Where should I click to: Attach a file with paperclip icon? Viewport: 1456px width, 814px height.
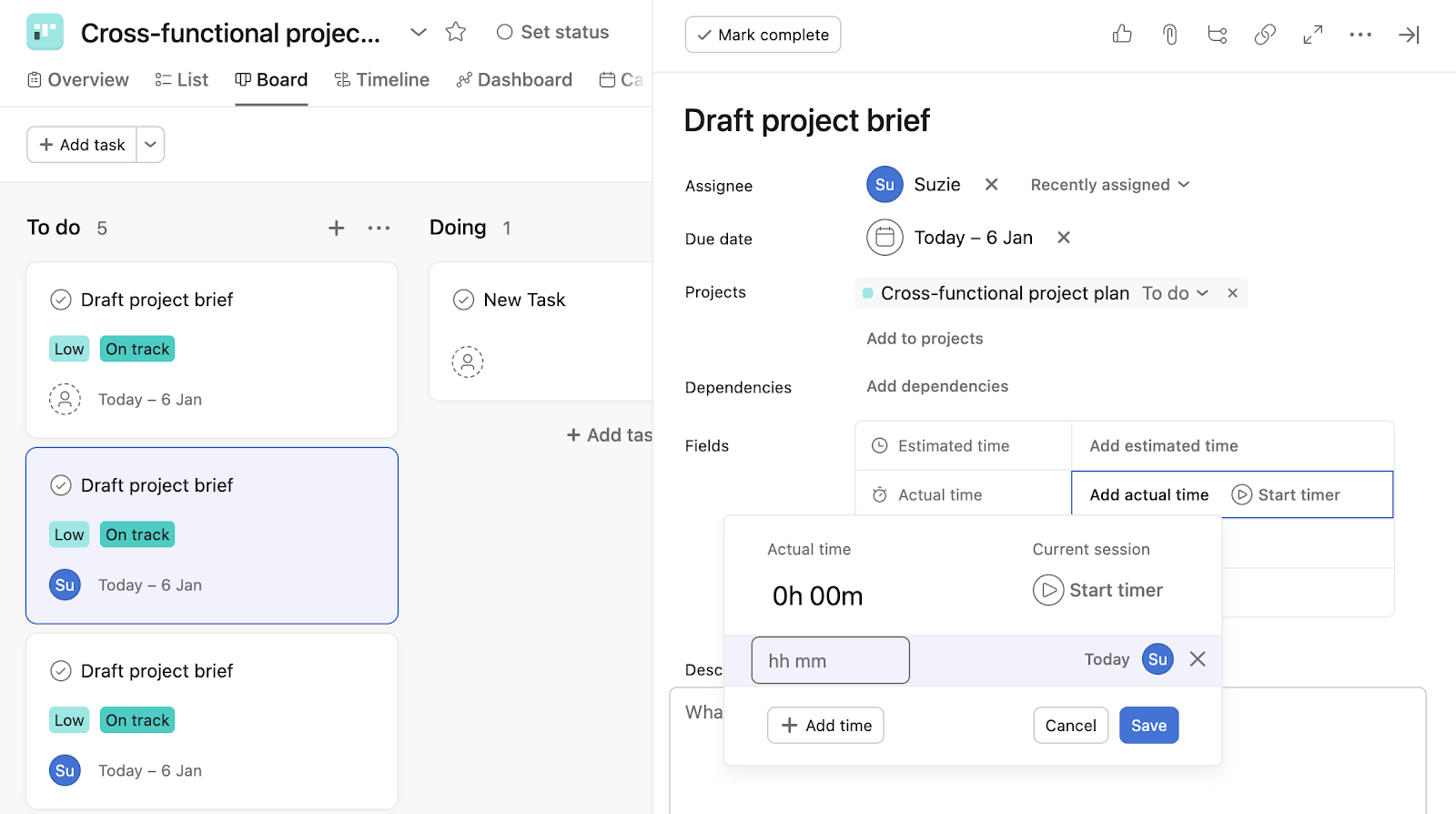pos(1170,35)
